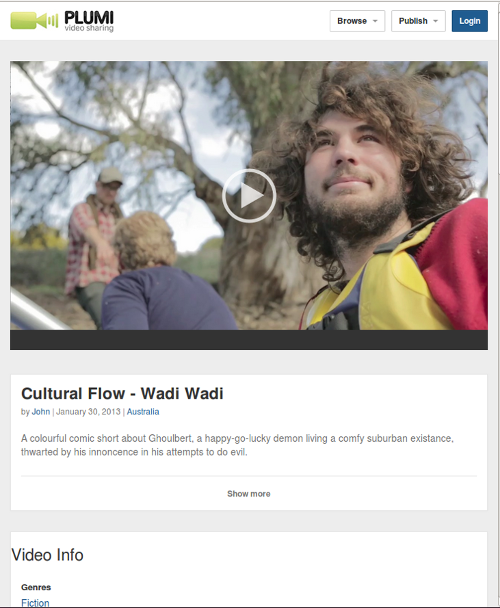Image resolution: width=500 pixels, height=608 pixels.
Task: Open the author link John
Action: point(41,412)
